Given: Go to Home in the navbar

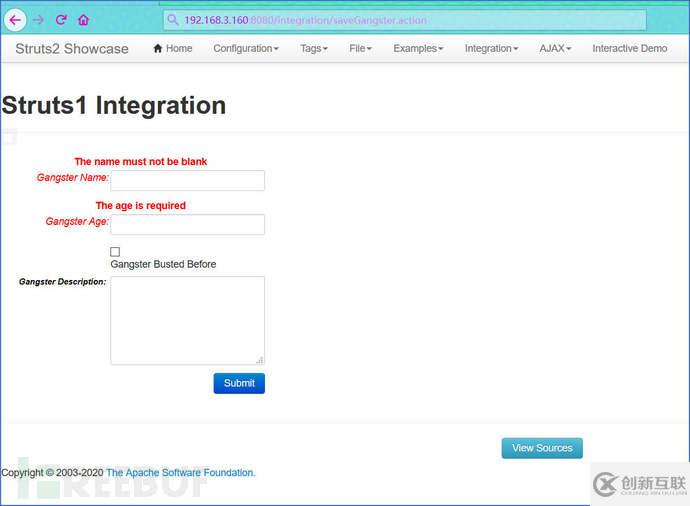Looking at the screenshot, I should pos(172,48).
